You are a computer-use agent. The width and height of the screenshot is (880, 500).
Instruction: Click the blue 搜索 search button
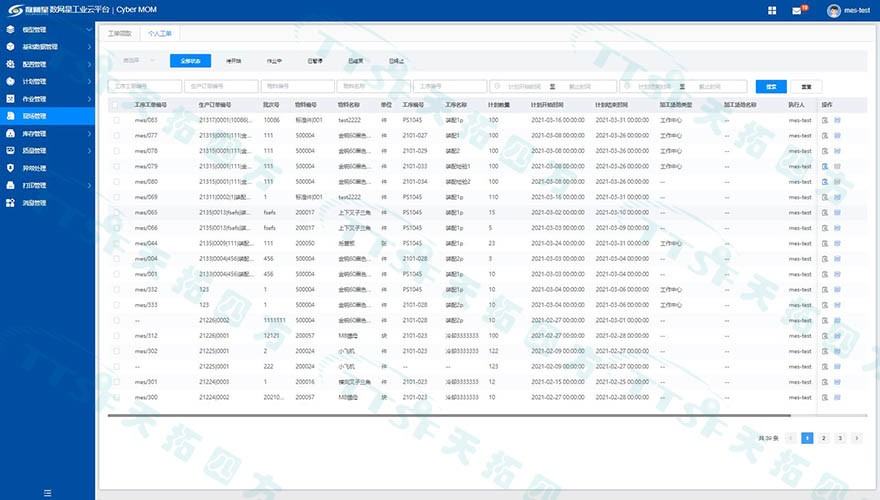click(771, 86)
